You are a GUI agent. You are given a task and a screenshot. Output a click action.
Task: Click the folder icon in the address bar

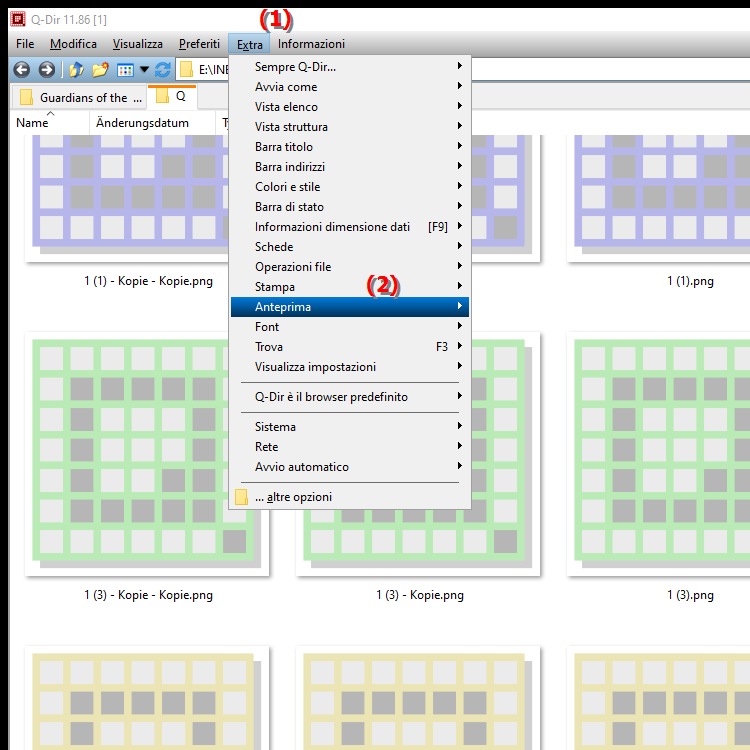(187, 70)
